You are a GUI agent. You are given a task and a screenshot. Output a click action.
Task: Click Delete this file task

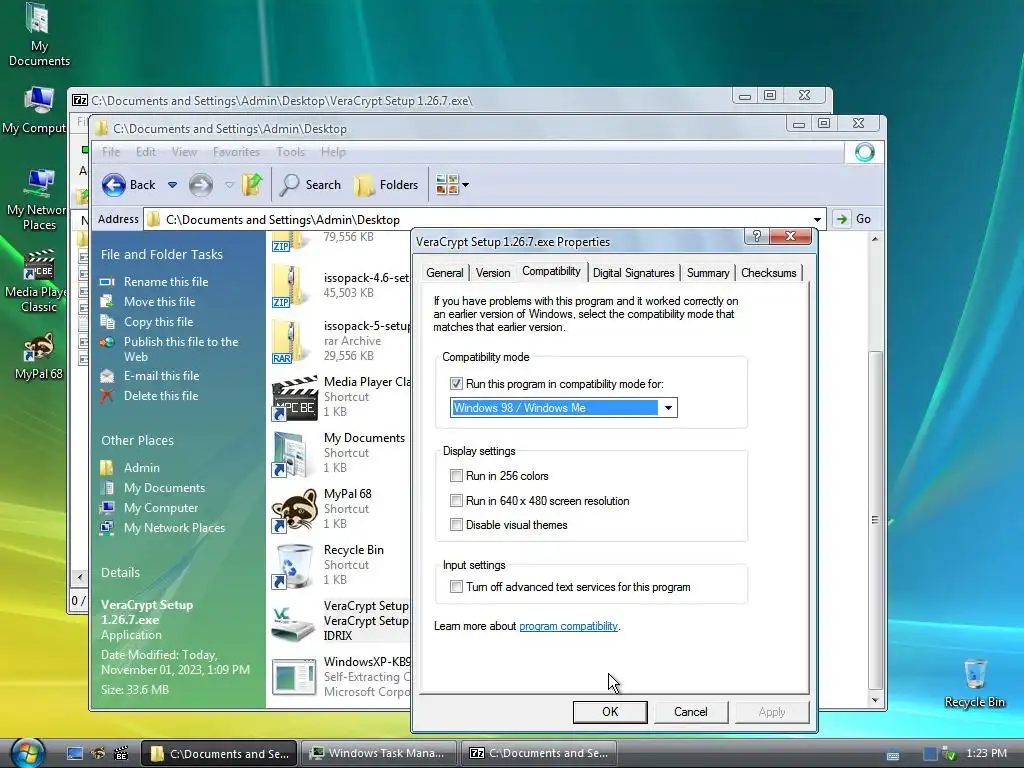point(161,396)
